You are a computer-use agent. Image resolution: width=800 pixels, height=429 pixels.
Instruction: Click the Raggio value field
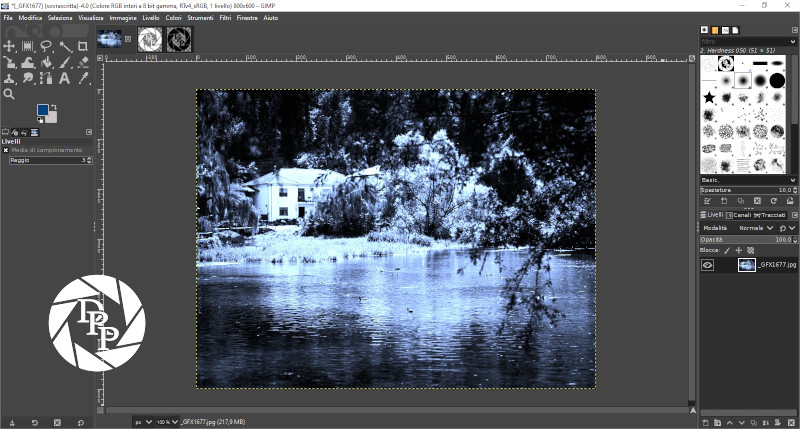click(x=51, y=160)
